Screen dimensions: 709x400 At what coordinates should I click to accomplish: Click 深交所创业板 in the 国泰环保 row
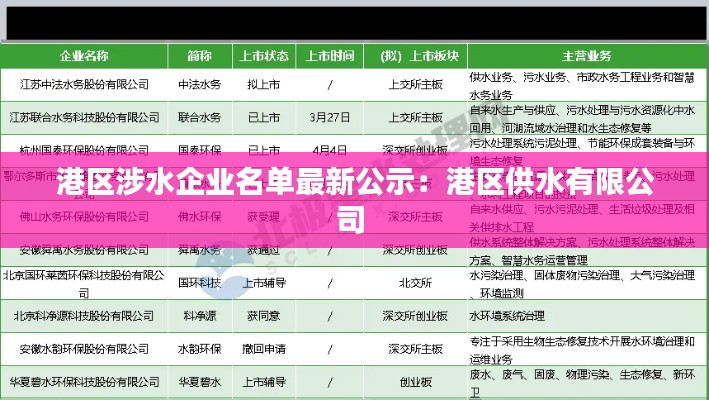[416, 149]
